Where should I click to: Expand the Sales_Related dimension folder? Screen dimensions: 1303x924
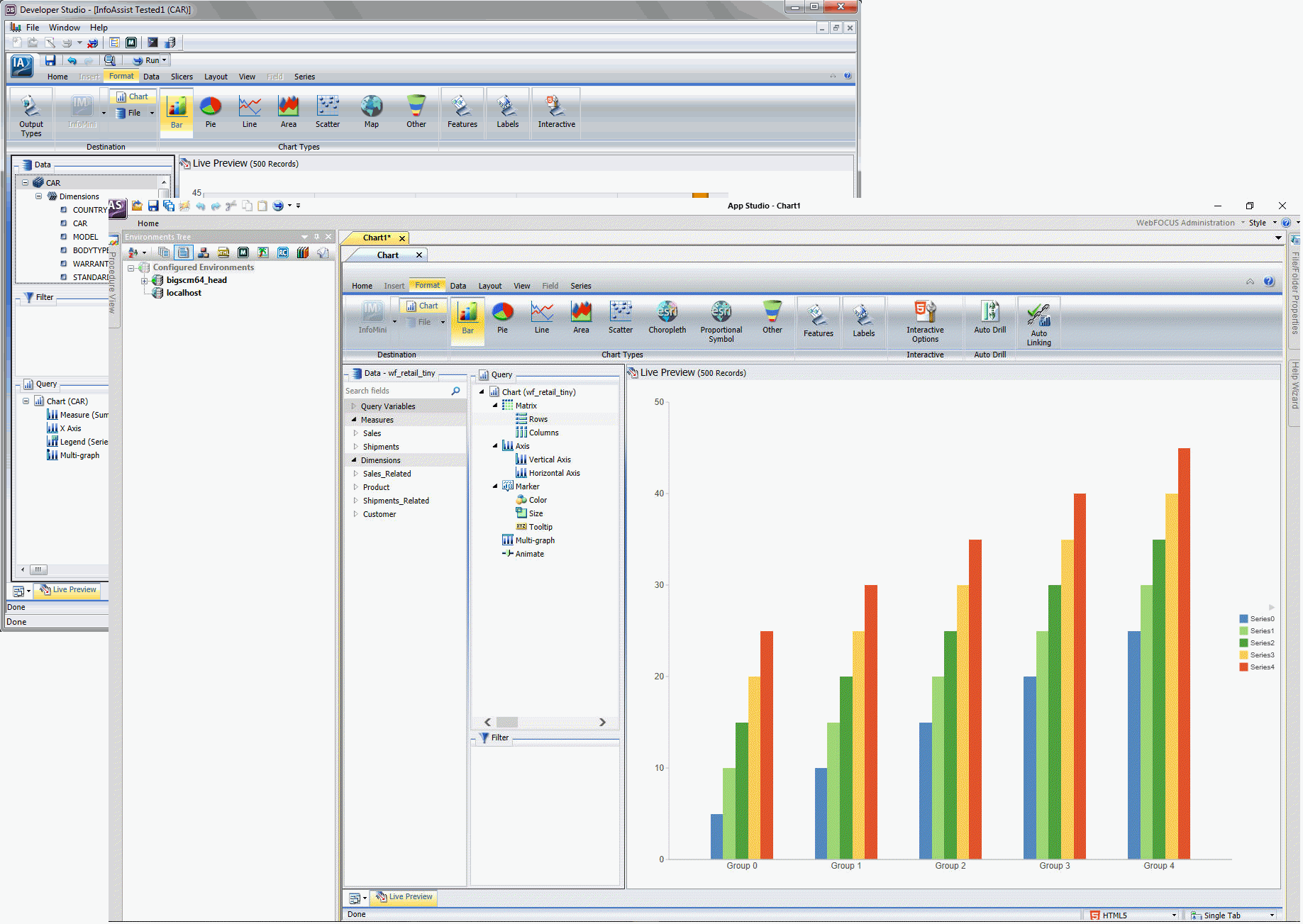[x=355, y=474]
